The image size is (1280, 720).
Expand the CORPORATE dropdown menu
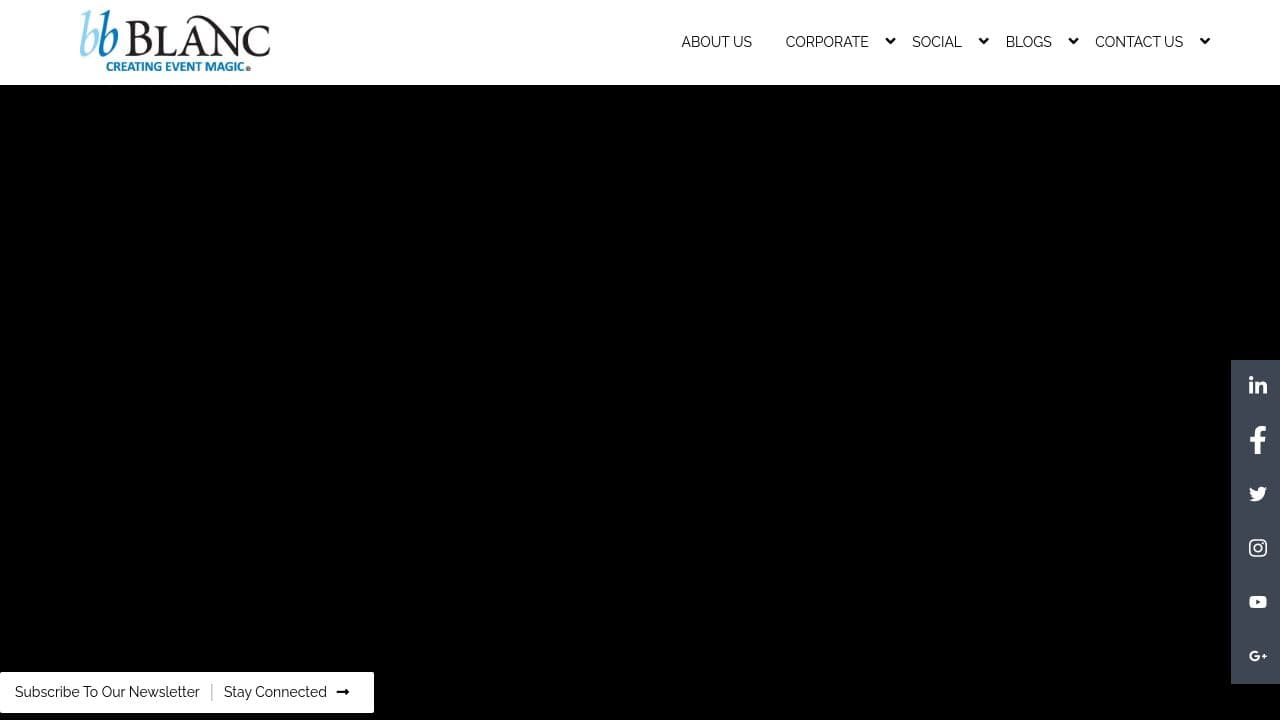tap(890, 41)
